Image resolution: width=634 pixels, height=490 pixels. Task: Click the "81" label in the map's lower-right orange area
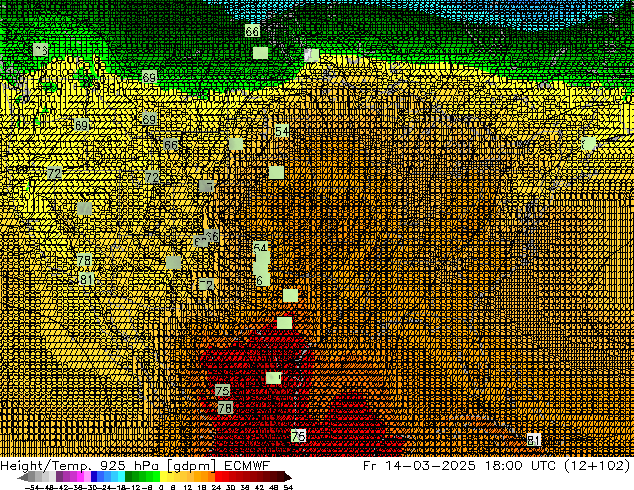click(x=534, y=440)
